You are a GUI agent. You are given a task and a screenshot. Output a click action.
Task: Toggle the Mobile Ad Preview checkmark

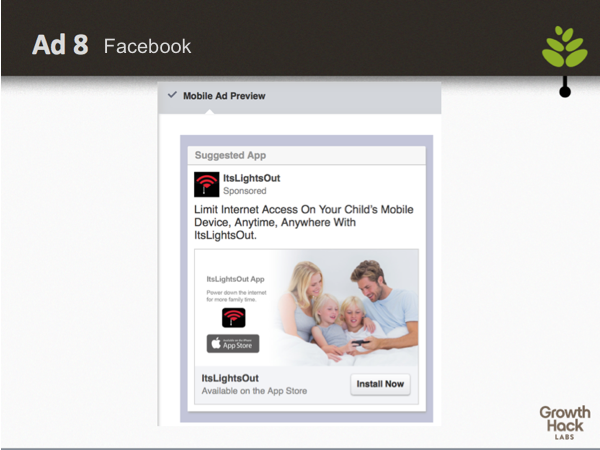click(172, 95)
